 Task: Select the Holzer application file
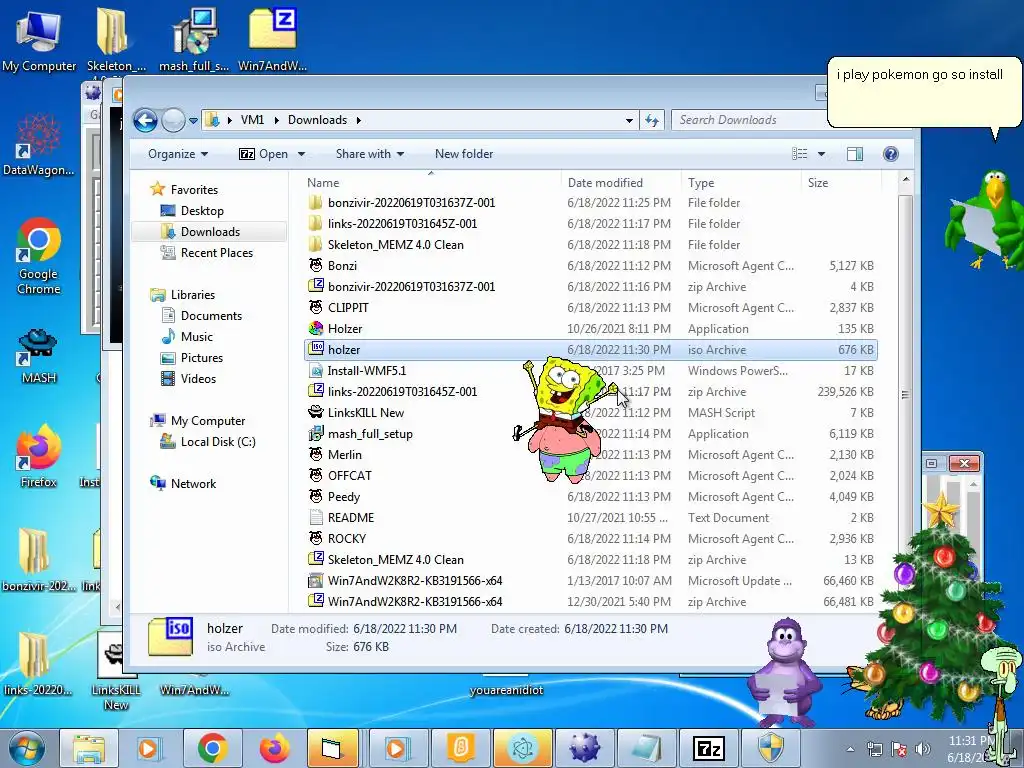coord(590,328)
